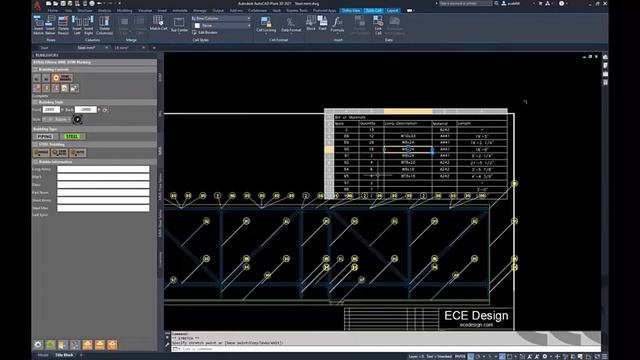Open the Top Center alignment tool
Viewport: 640px width, 360px height.
(179, 25)
